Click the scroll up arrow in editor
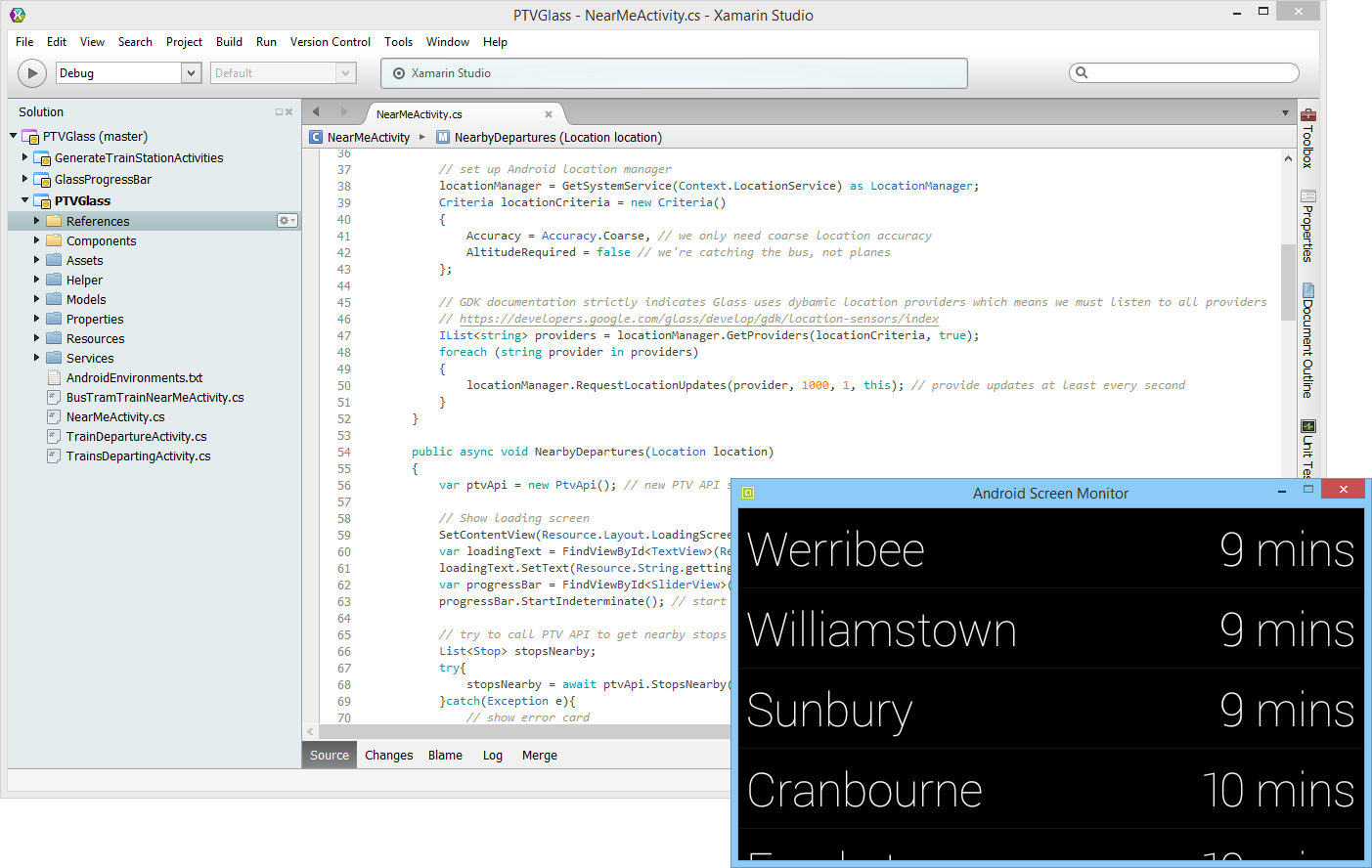Screen dimensions: 1372x868 pos(1288,158)
